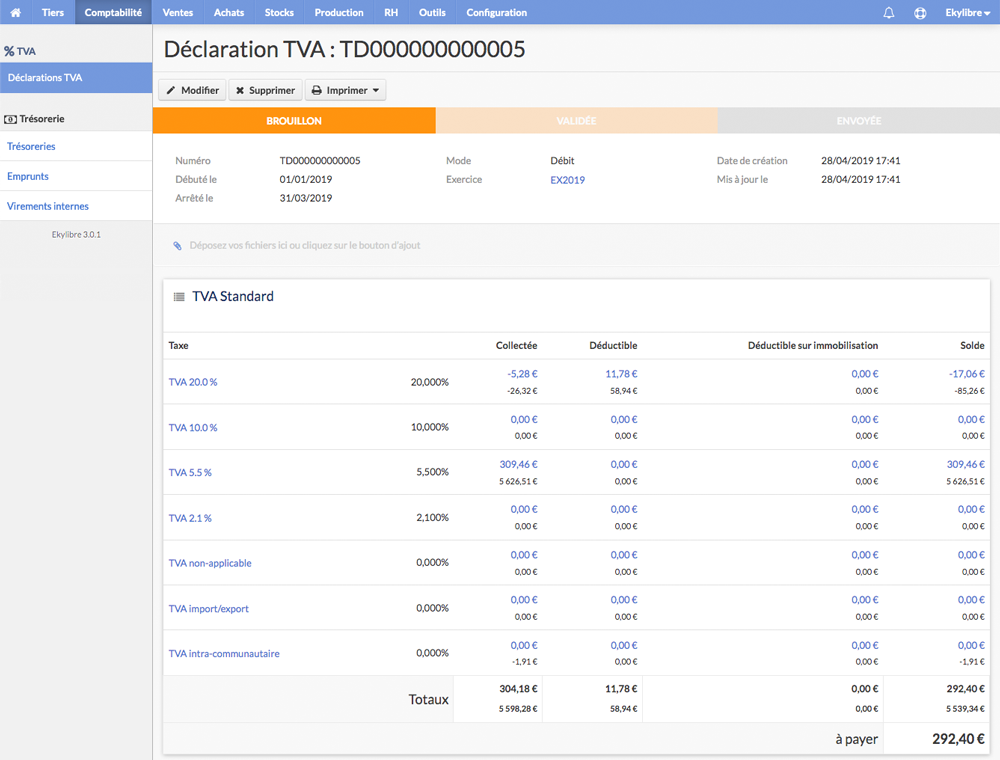Image resolution: width=1000 pixels, height=760 pixels.
Task: Click the paperclip attachment icon
Action: [177, 245]
